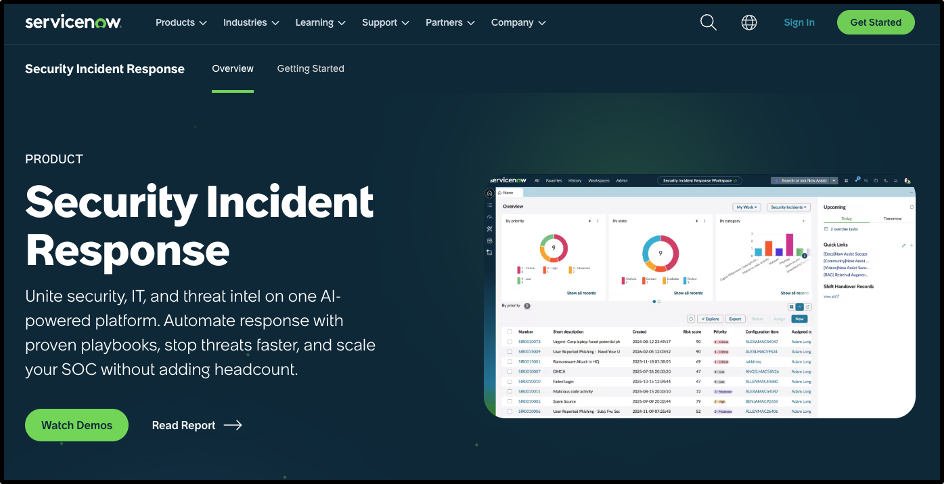944x484 pixels.
Task: Click the Sign In link
Action: click(799, 22)
